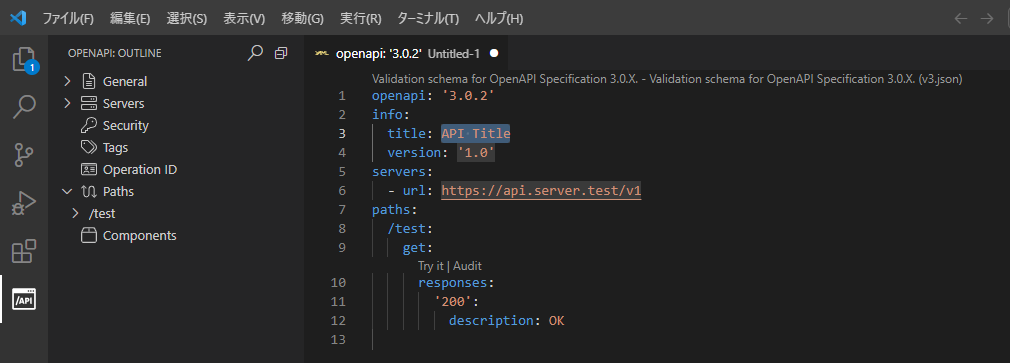Viewport: 1010px width, 363px height.
Task: Expand the Servers tree node chevron
Action: pos(68,103)
